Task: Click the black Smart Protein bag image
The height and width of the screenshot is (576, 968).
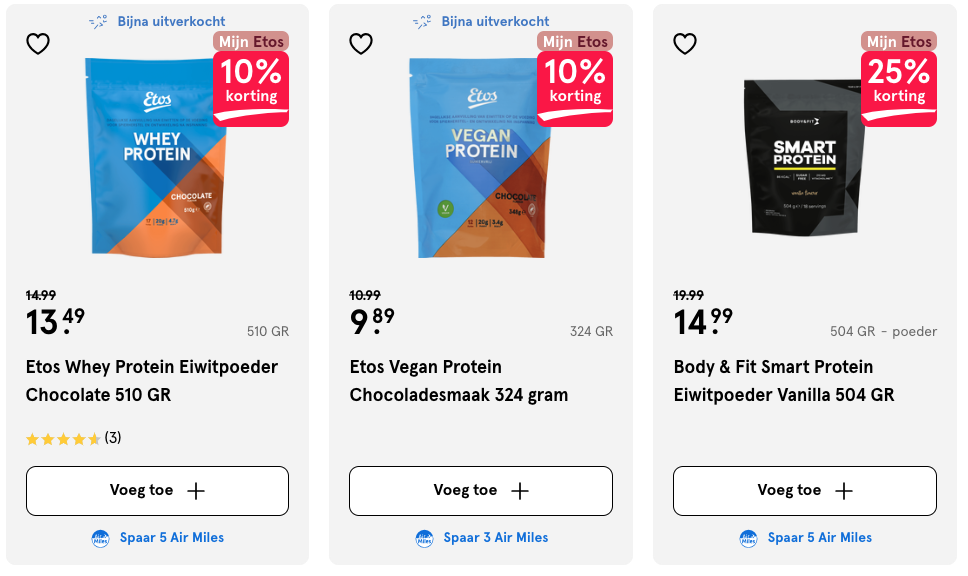Action: pyautogui.click(x=803, y=158)
